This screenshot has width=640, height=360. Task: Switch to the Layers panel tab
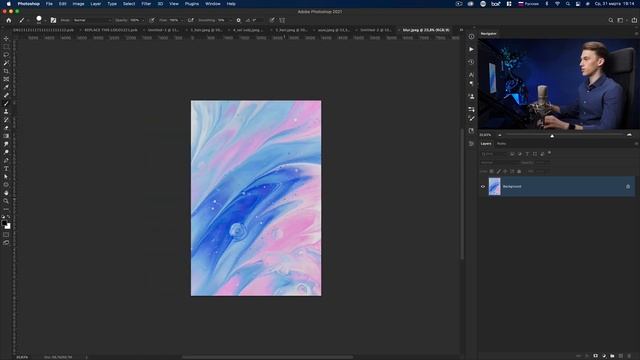pyautogui.click(x=486, y=144)
